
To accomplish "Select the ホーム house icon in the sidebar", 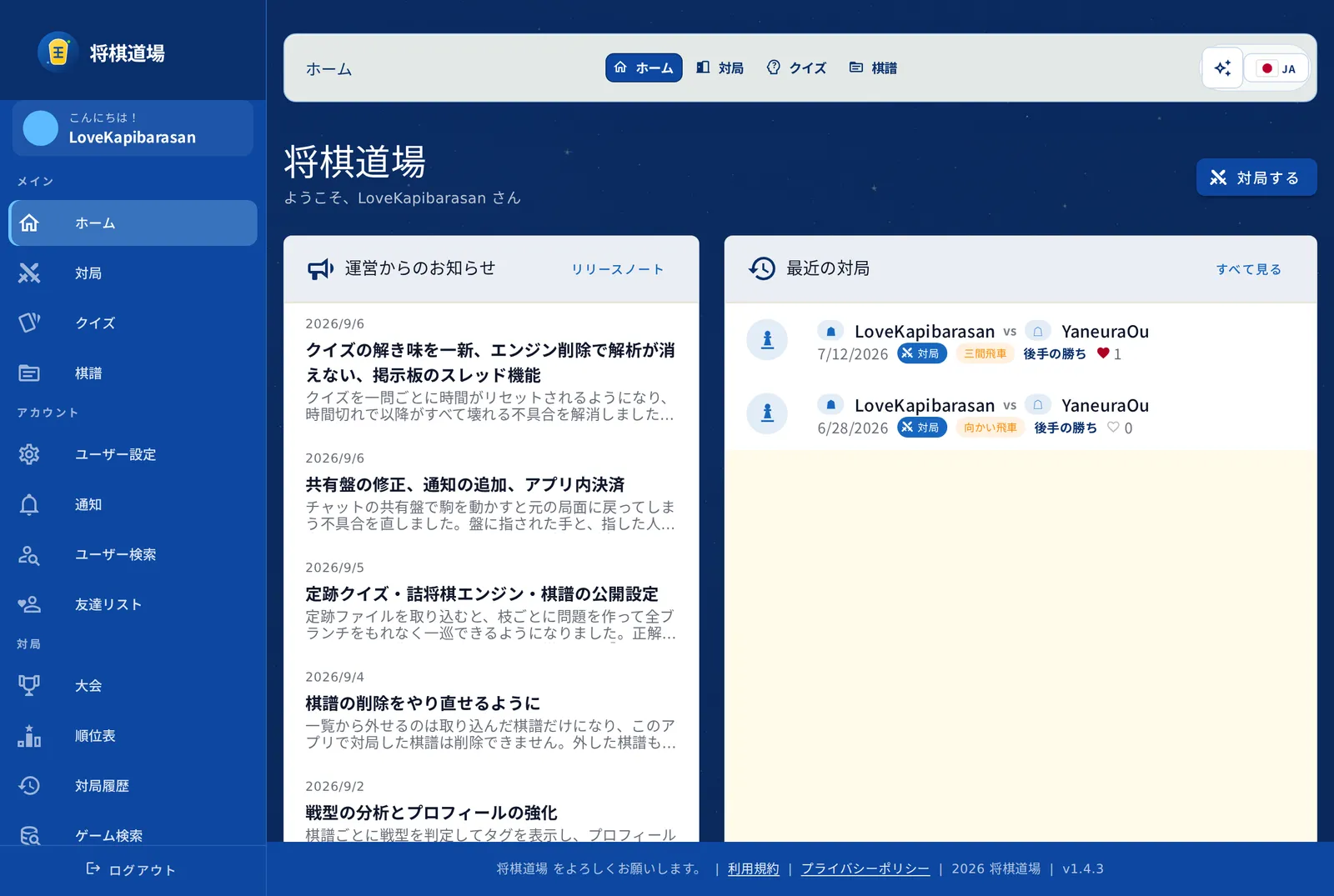I will (x=29, y=223).
